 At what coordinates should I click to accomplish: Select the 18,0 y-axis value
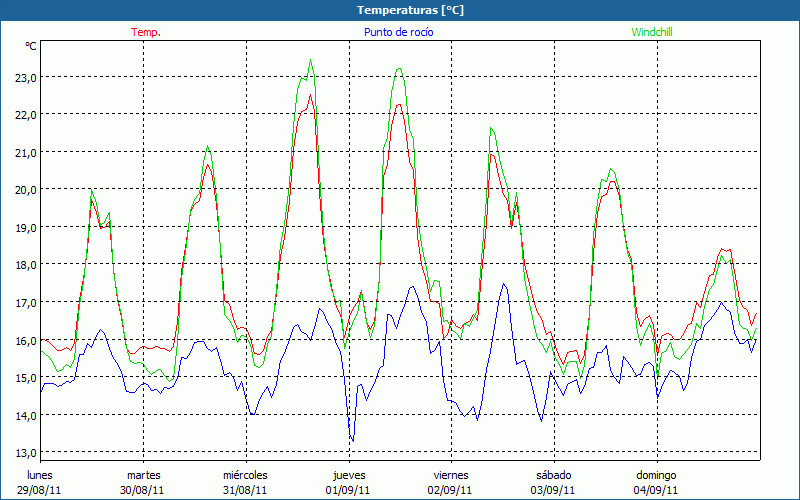click(23, 265)
